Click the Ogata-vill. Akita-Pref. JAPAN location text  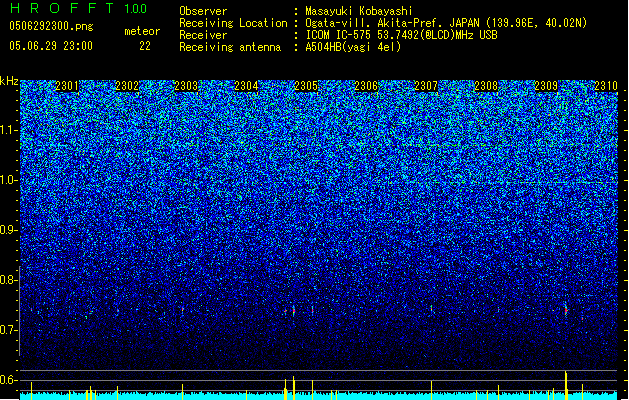(446, 23)
